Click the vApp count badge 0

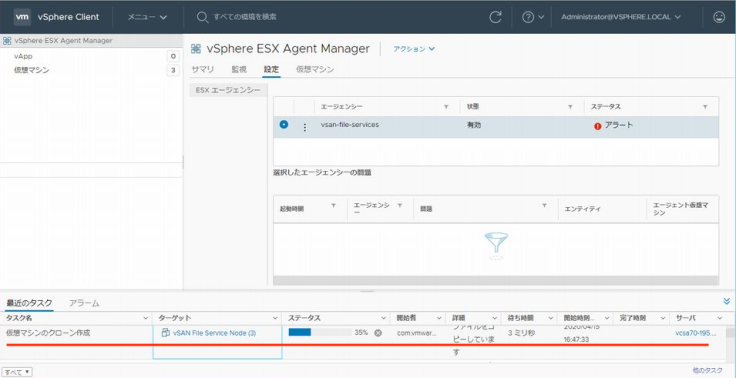[173, 56]
